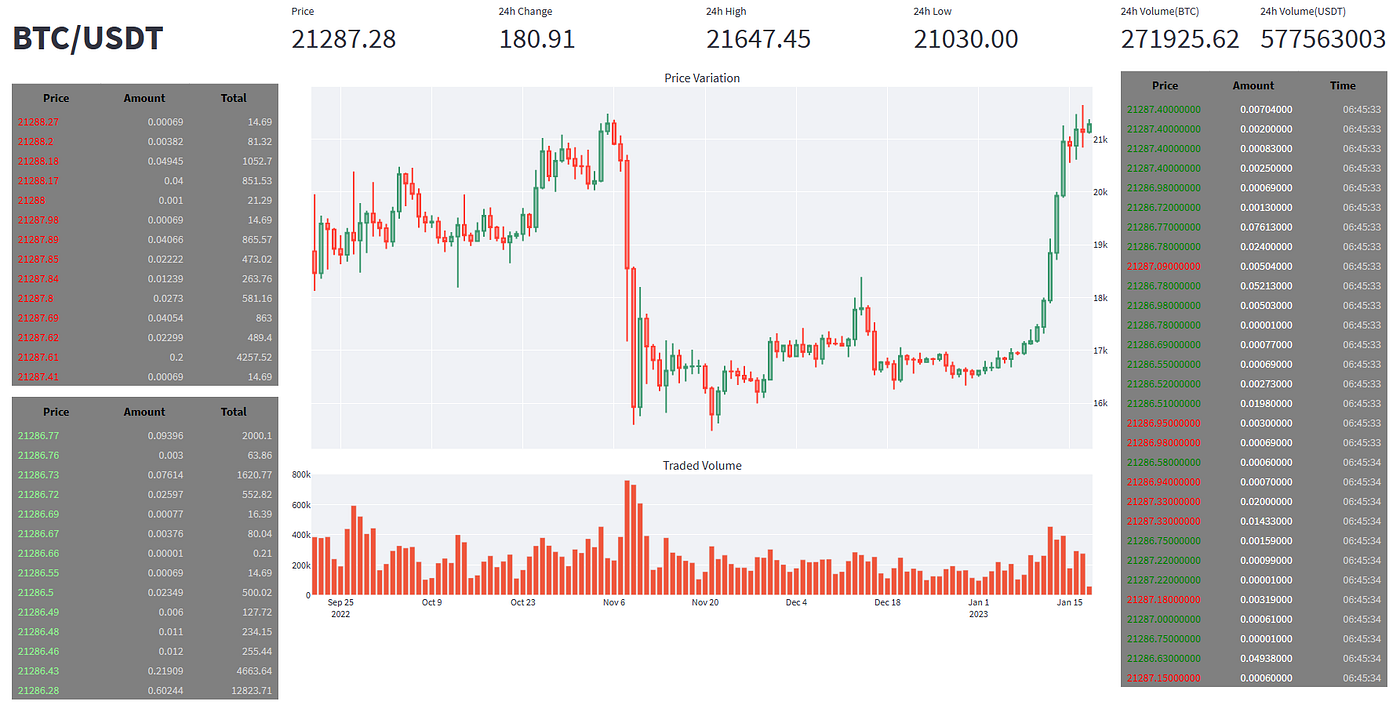Click the 21286.77 buy order price

pyautogui.click(x=38, y=436)
